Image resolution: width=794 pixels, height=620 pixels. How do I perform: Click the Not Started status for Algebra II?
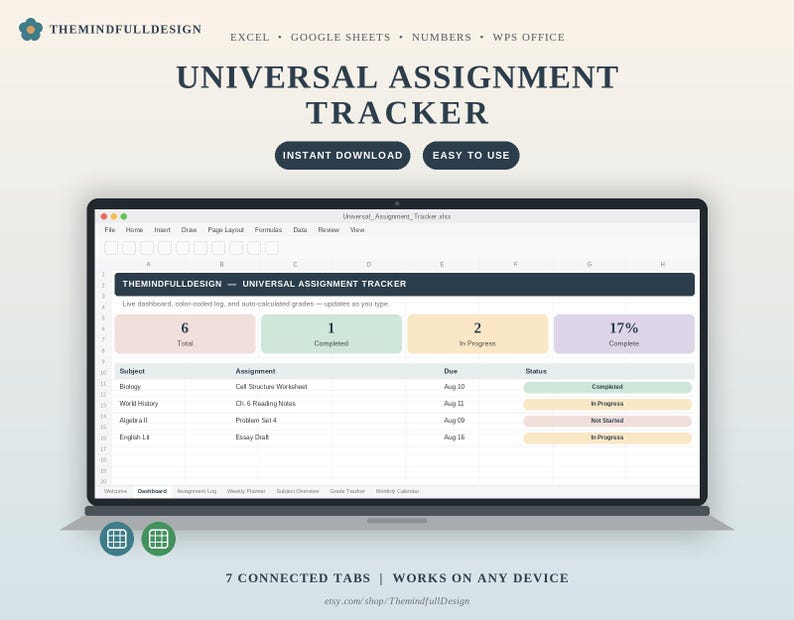[607, 421]
